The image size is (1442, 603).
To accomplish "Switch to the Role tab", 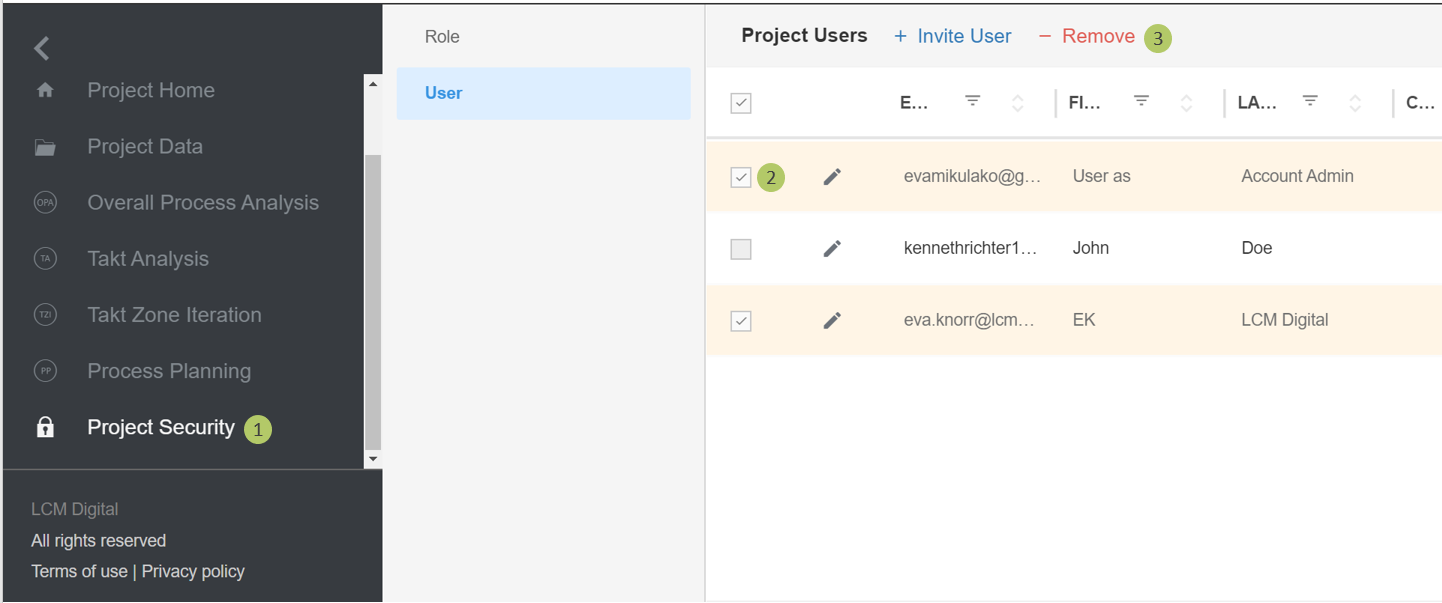I will coord(442,37).
